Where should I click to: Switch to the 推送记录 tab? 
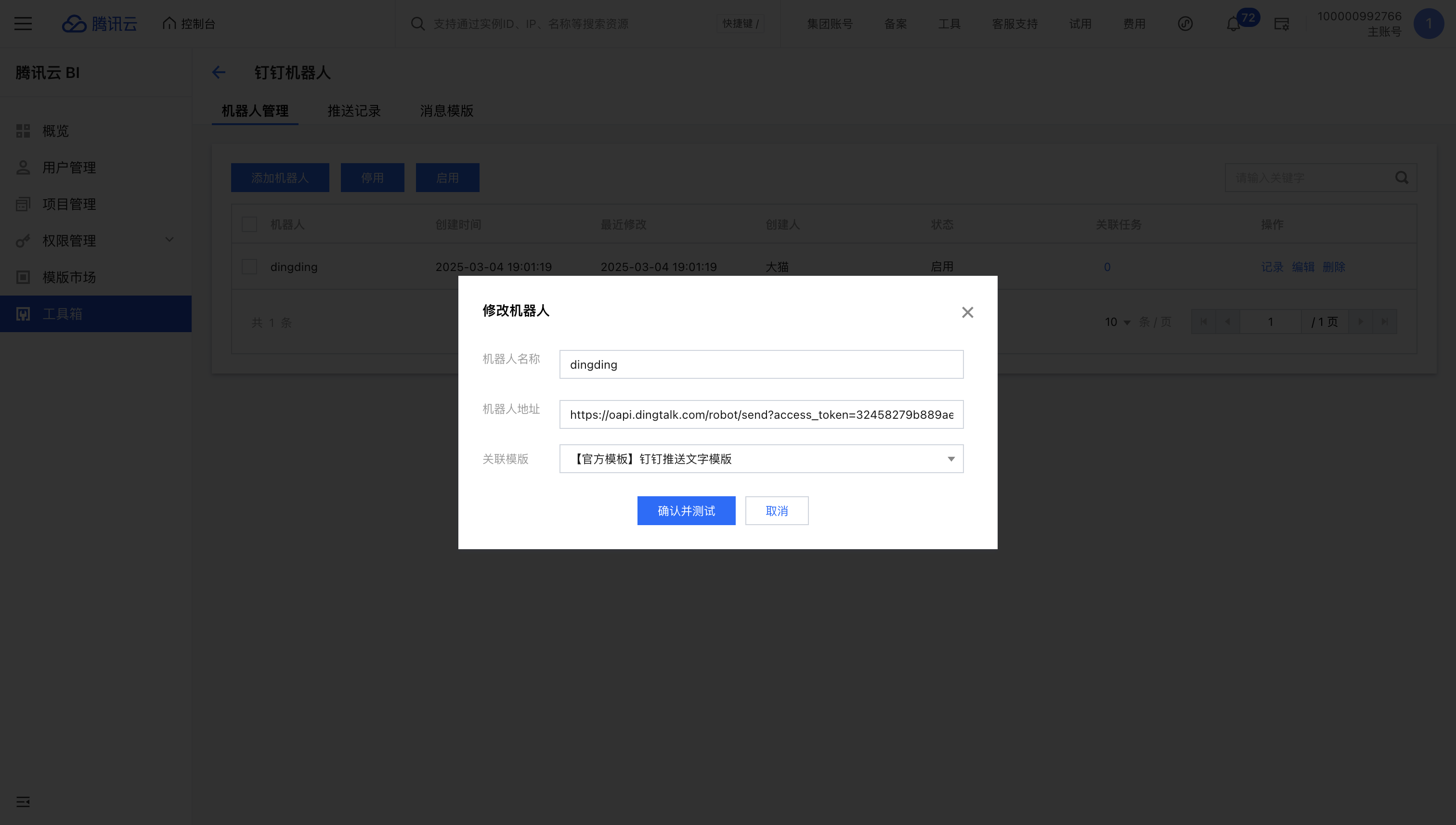point(354,111)
